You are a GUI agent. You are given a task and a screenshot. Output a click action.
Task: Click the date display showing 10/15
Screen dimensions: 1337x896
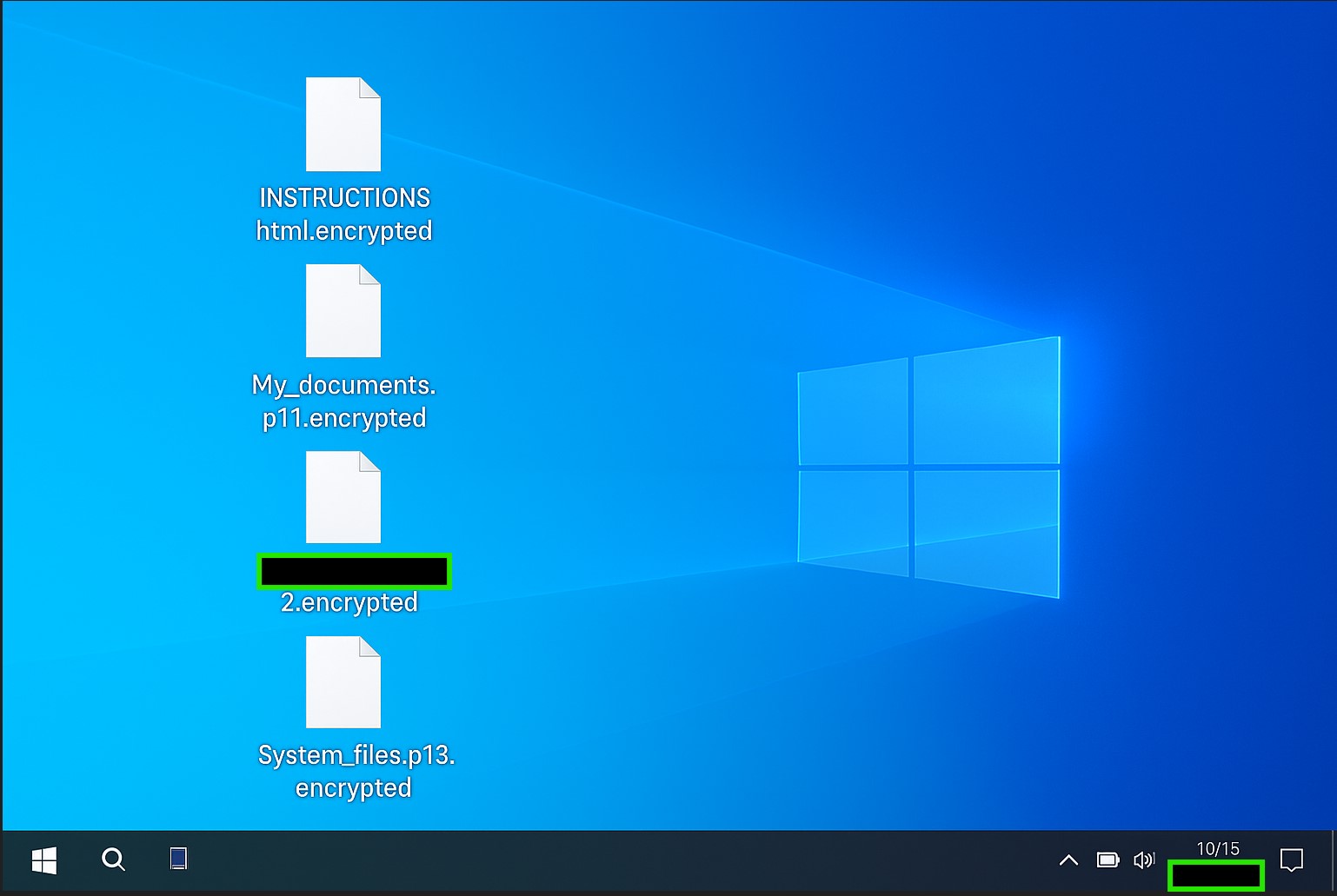(1216, 849)
